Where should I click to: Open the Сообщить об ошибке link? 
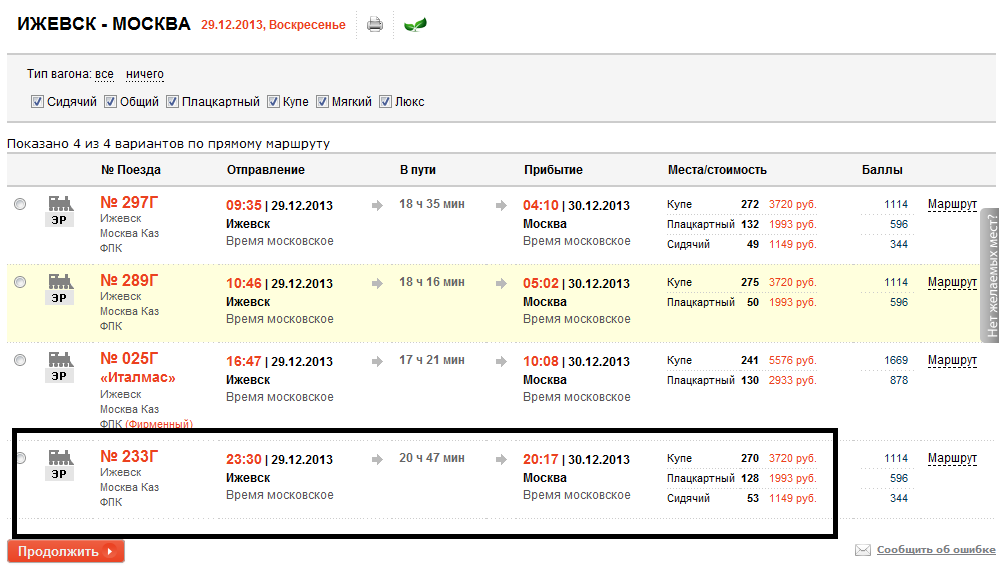point(936,550)
